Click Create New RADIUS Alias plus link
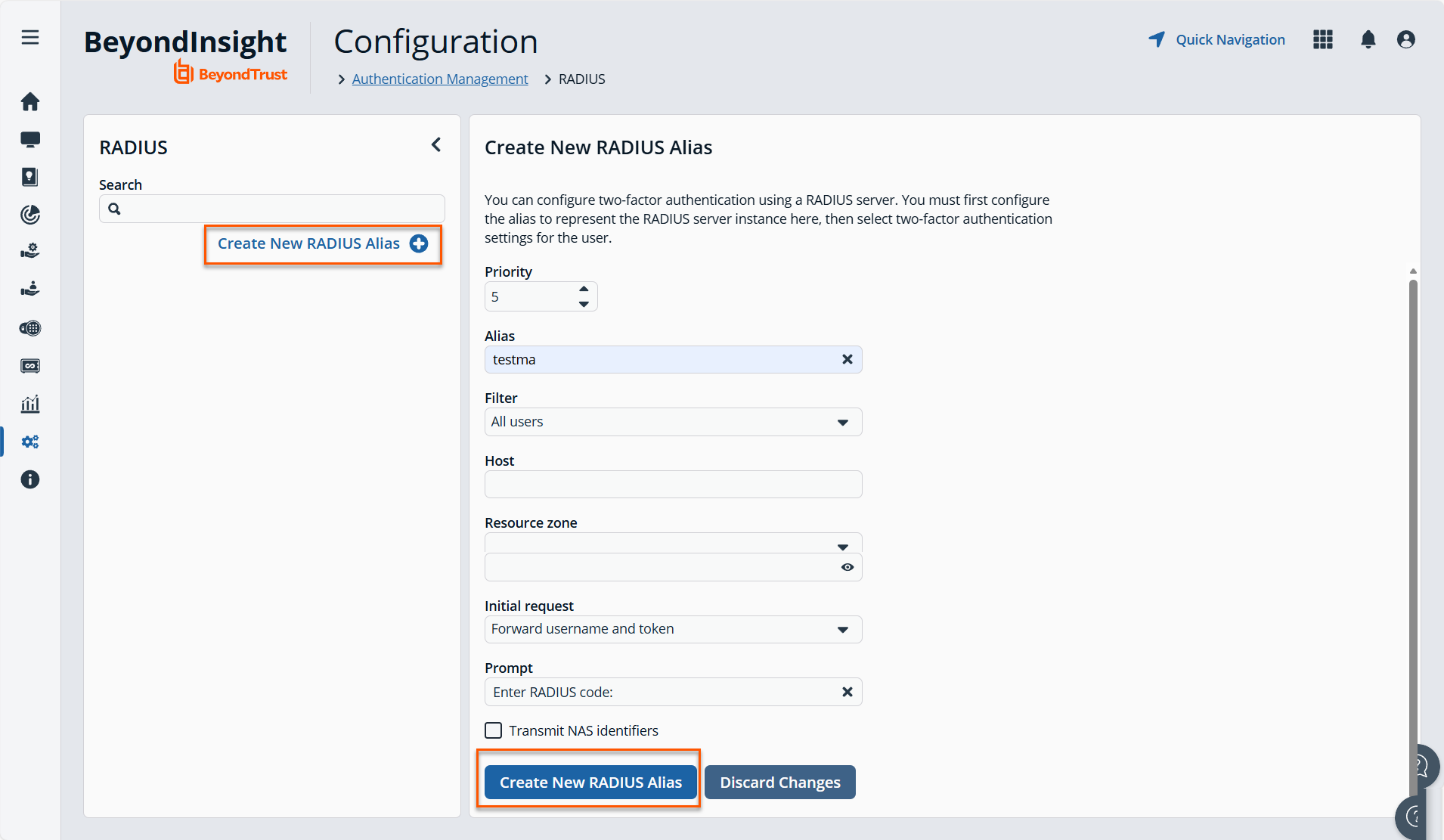1444x840 pixels. (x=323, y=244)
